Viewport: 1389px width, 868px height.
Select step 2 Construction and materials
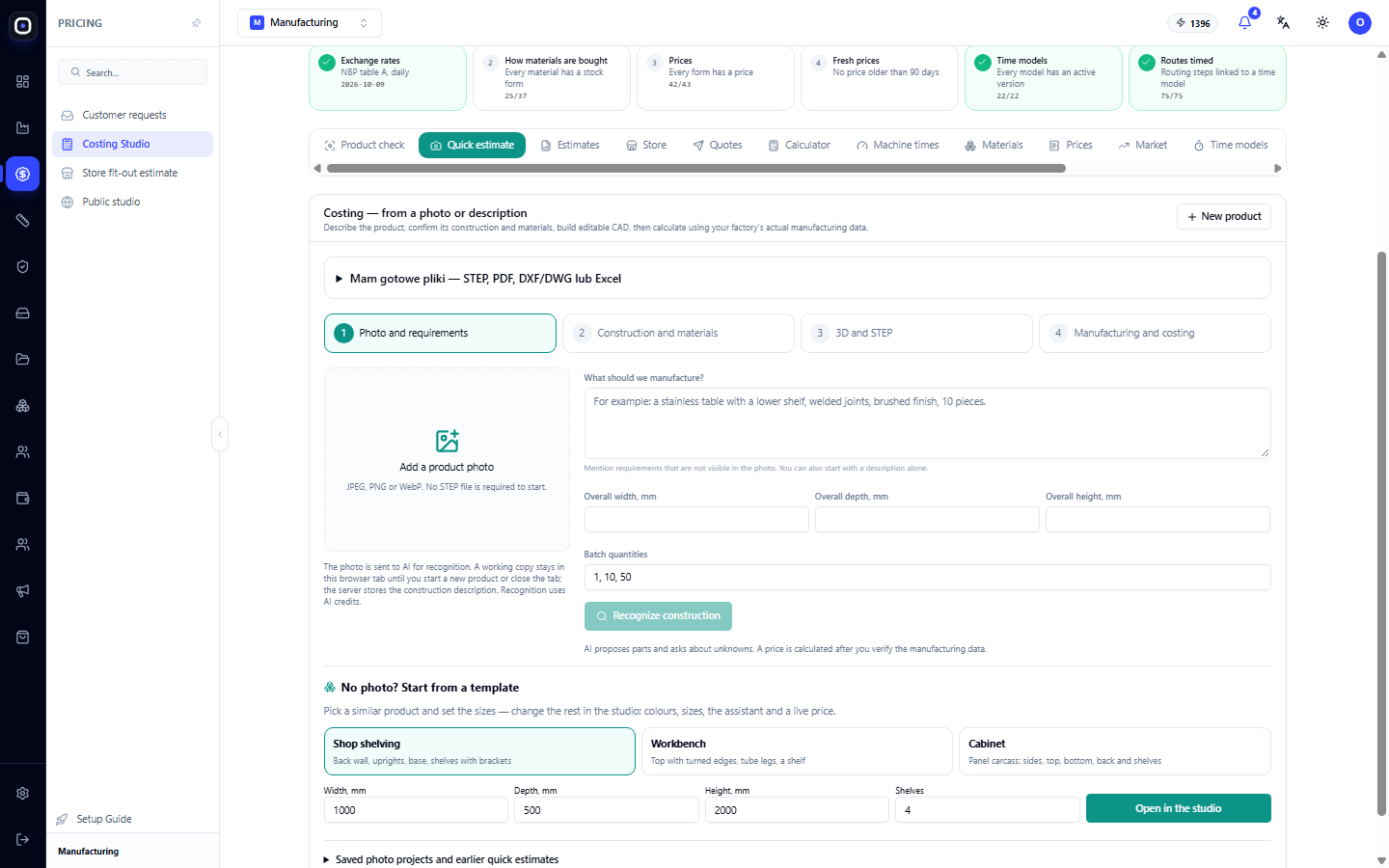click(x=678, y=334)
